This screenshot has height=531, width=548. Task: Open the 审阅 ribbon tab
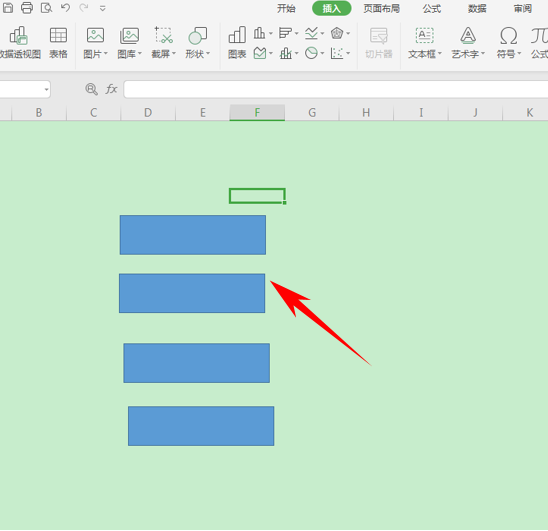[522, 8]
